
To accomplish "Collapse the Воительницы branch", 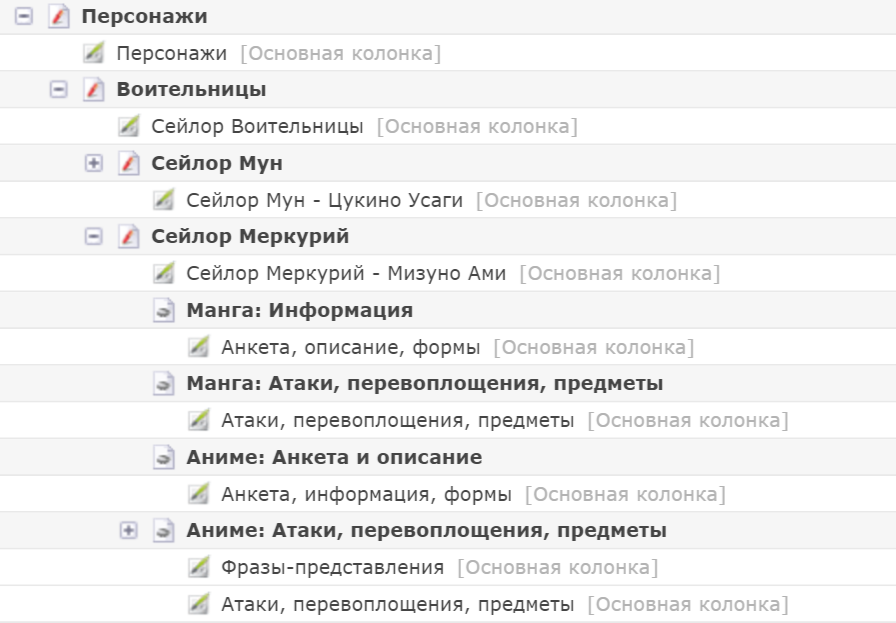I will pos(59,90).
